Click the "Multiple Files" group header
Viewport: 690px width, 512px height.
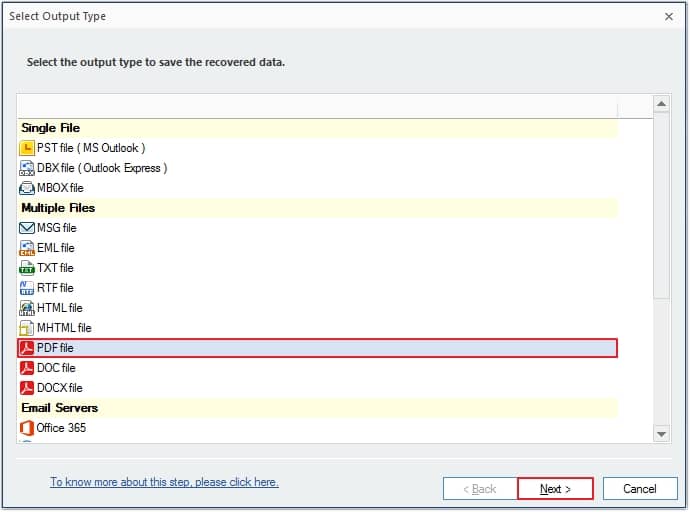pyautogui.click(x=318, y=208)
